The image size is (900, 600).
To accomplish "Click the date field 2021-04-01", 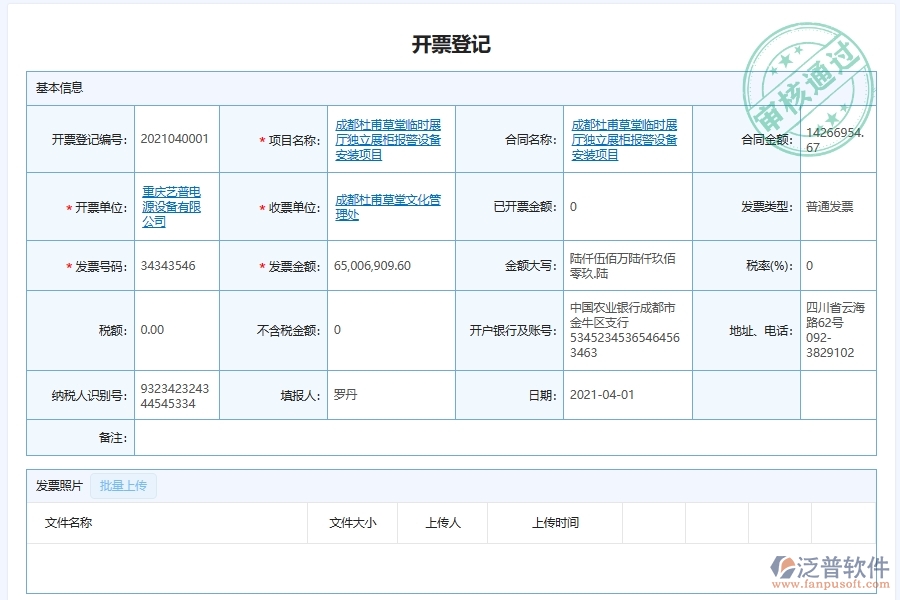I will click(604, 394).
